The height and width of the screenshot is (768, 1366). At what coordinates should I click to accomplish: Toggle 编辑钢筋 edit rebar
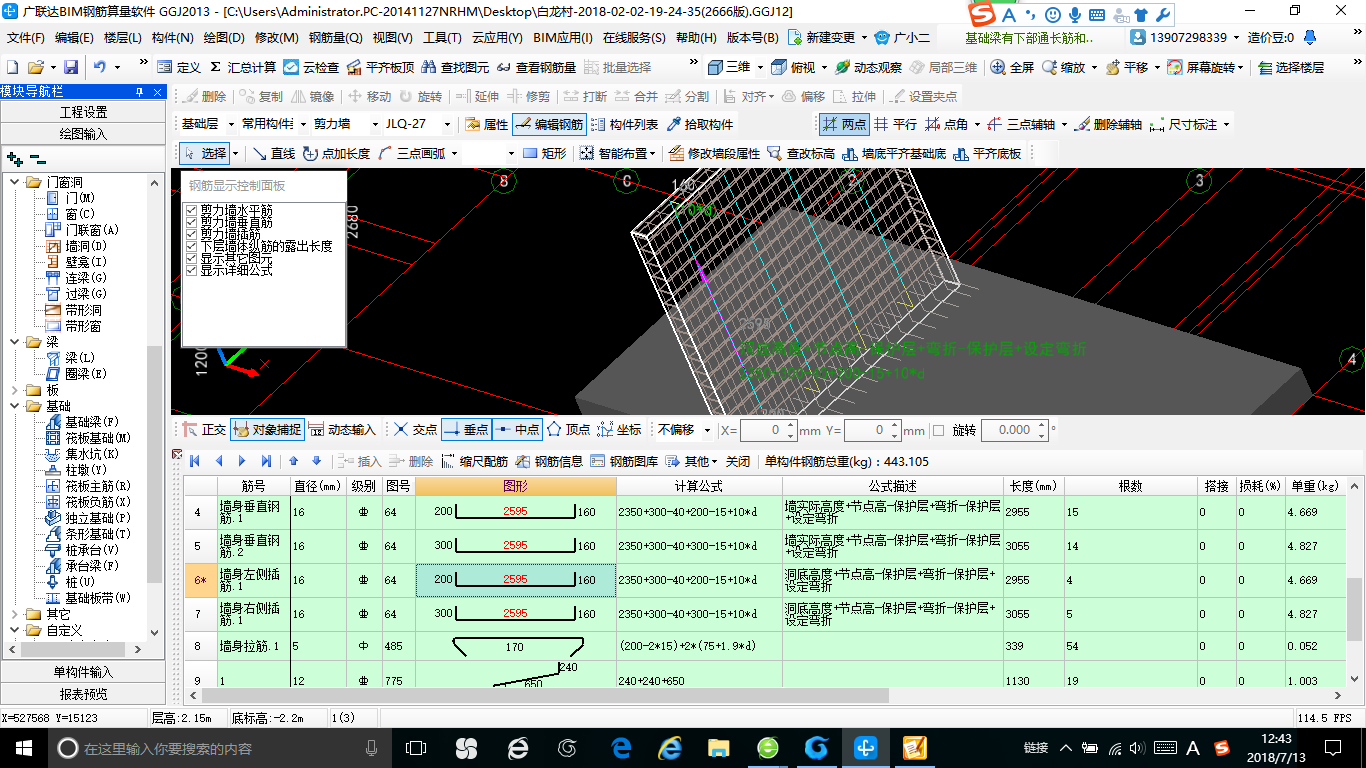pos(549,124)
